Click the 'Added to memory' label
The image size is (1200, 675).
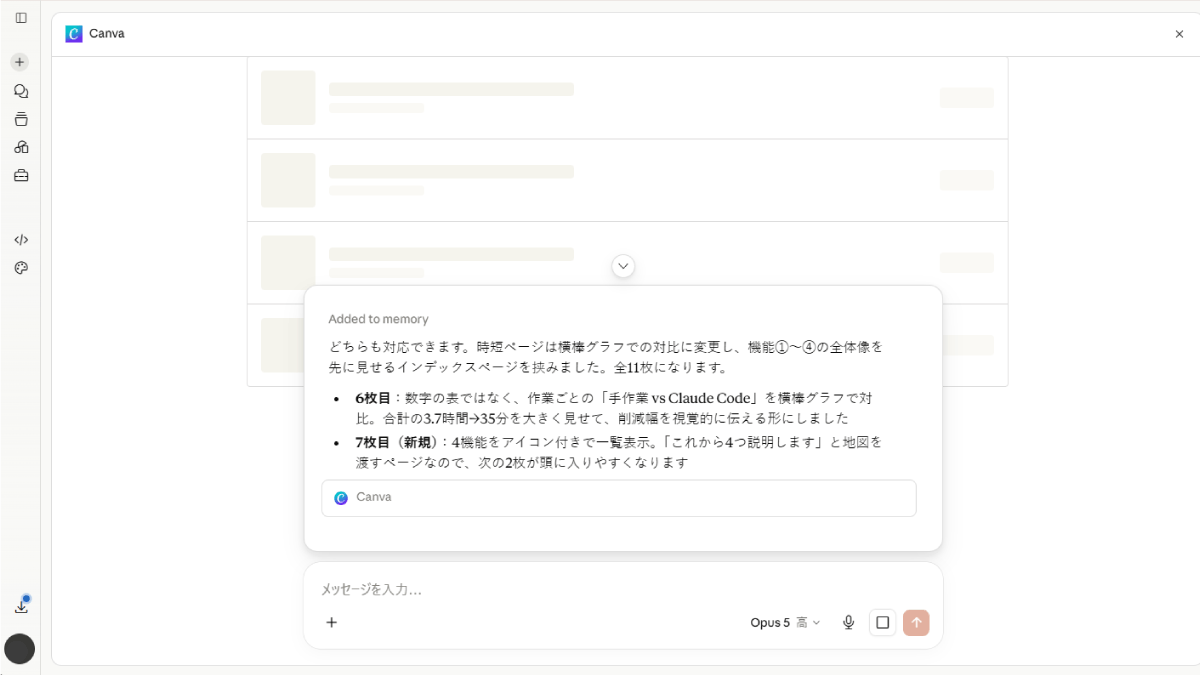[378, 319]
